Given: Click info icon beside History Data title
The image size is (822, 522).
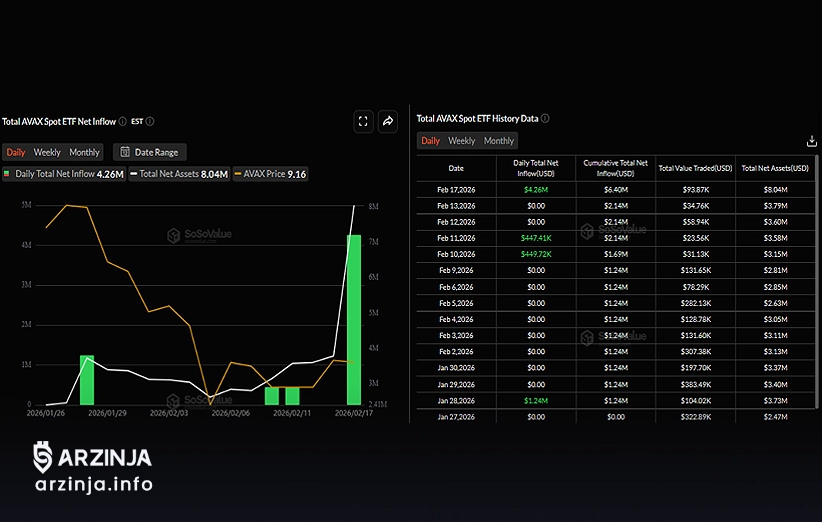Looking at the screenshot, I should pyautogui.click(x=545, y=118).
